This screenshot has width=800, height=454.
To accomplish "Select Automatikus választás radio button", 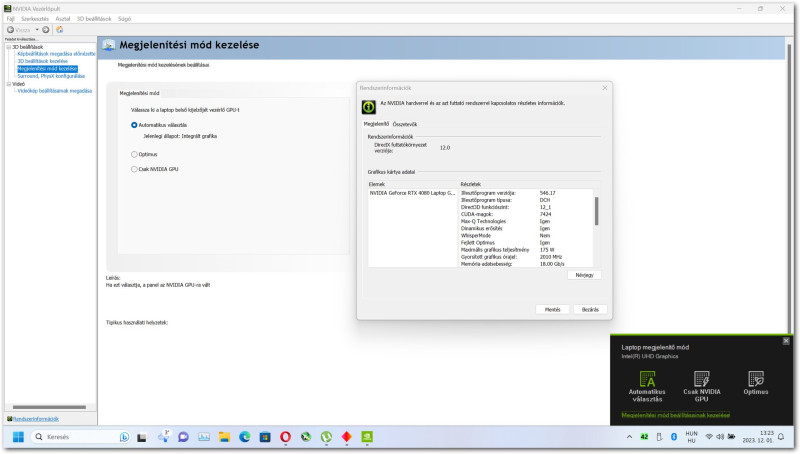I will 134,125.
